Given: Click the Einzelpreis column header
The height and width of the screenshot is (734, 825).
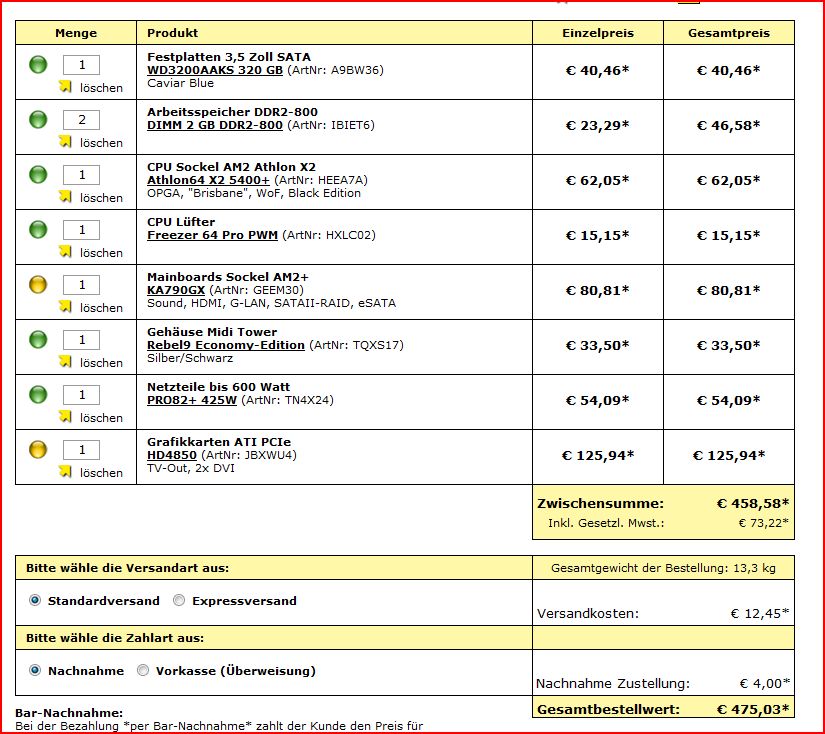Looking at the screenshot, I should (x=598, y=33).
